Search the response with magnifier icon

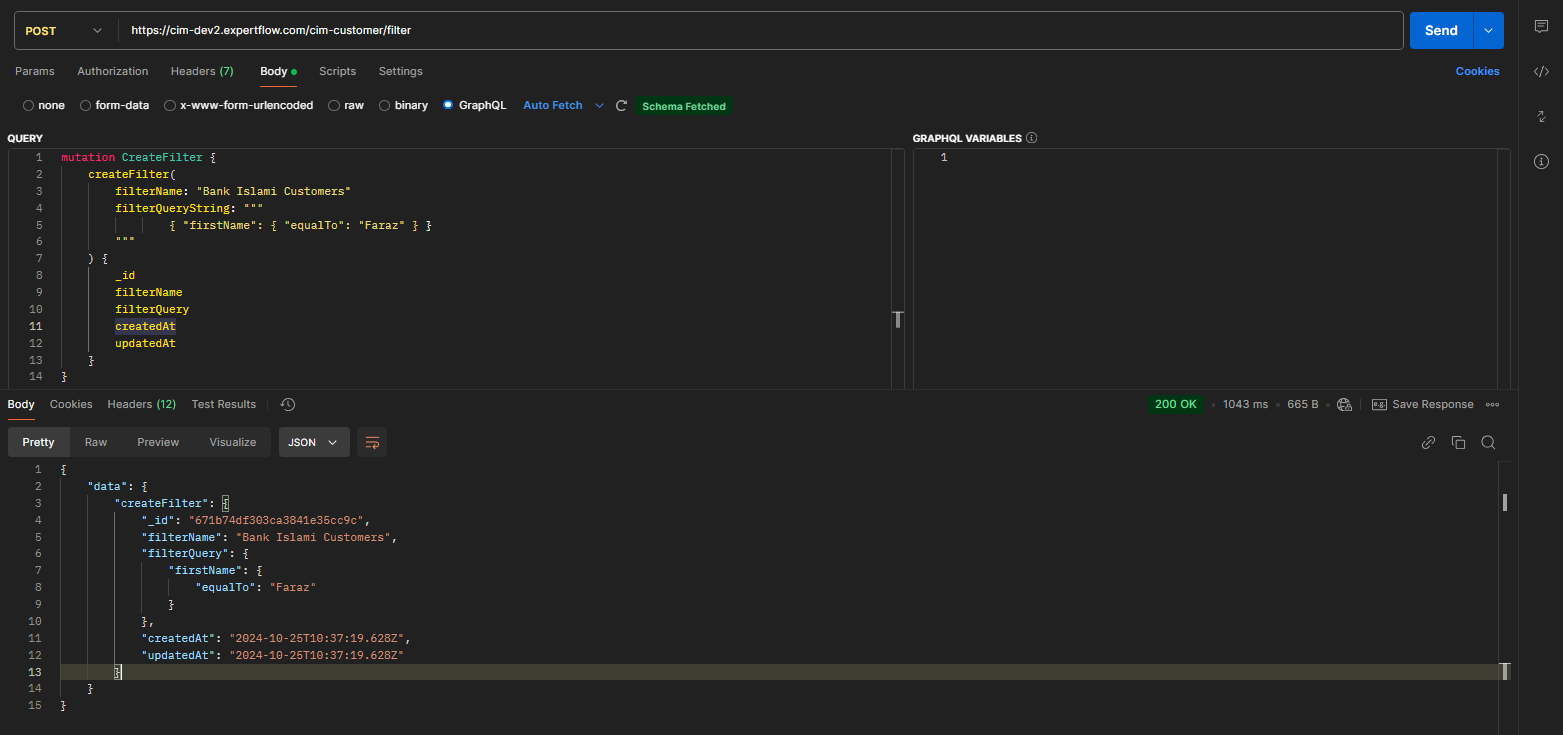tap(1488, 442)
